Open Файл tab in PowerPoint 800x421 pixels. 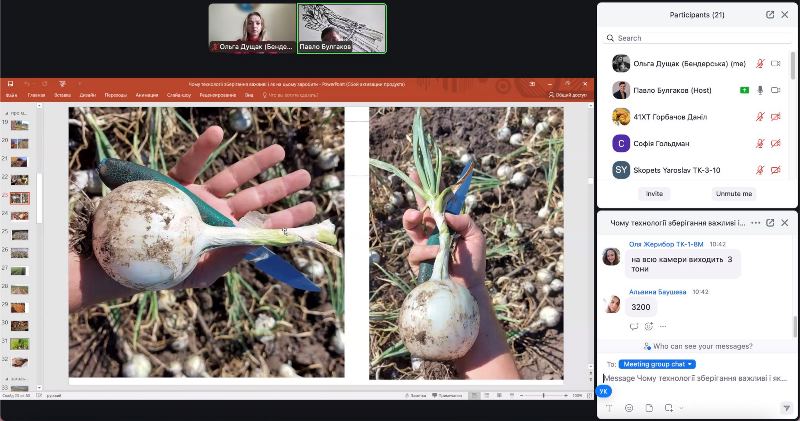(x=11, y=95)
